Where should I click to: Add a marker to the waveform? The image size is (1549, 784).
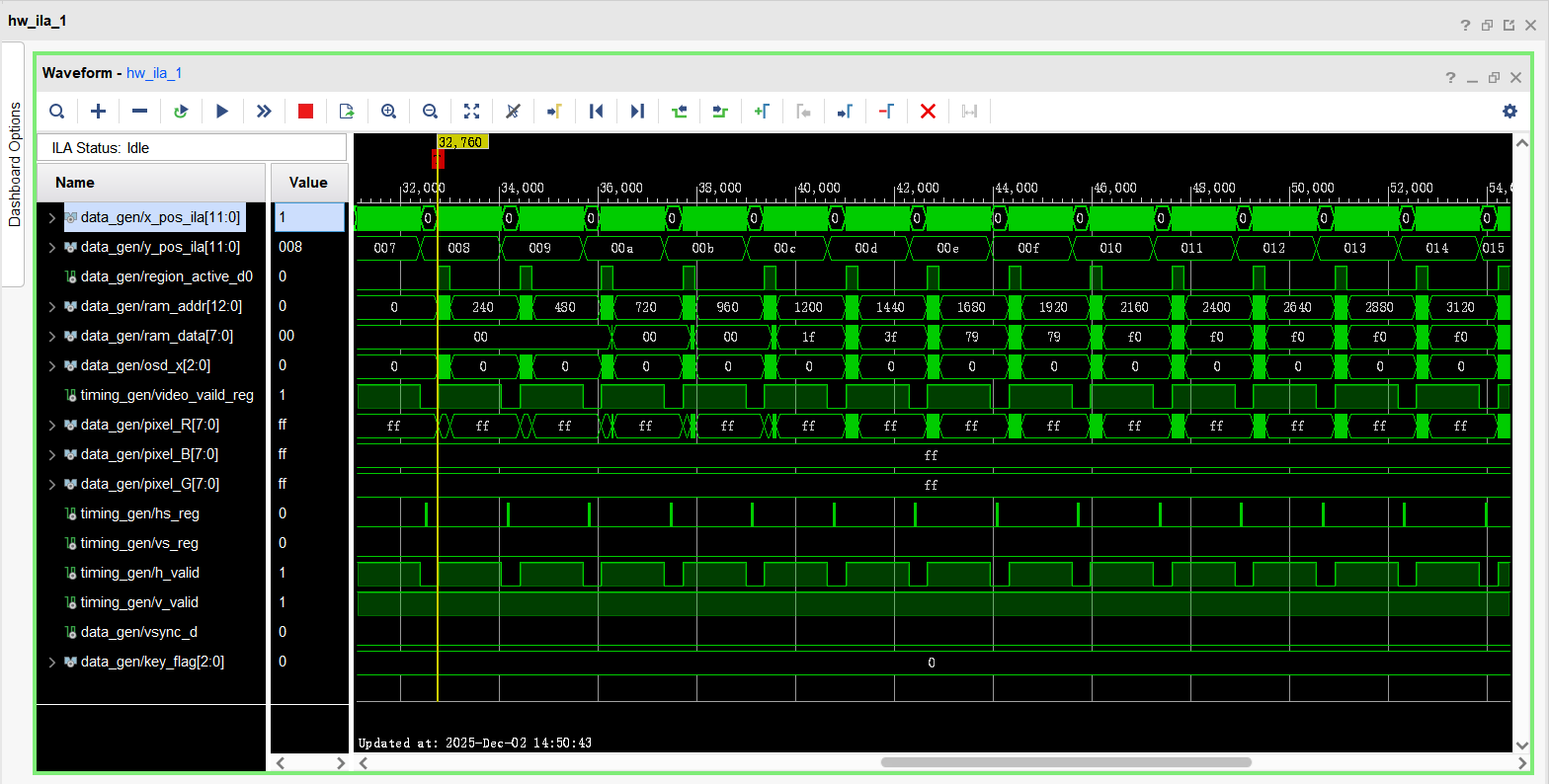(762, 112)
